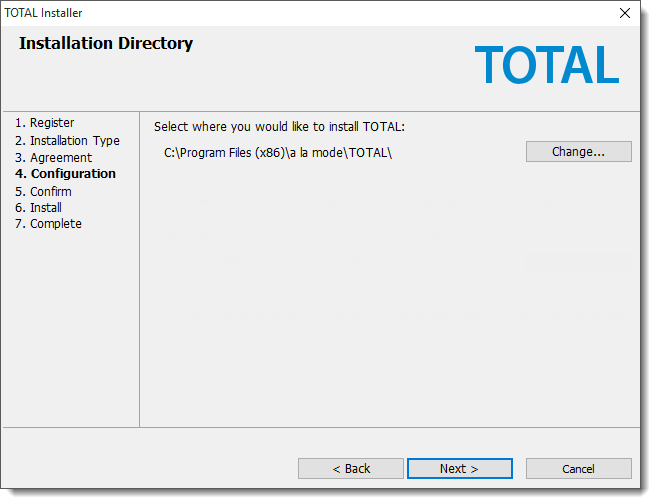Screen dimensions: 650x498
Task: Cancel the TOTAL installation
Action: (x=579, y=469)
